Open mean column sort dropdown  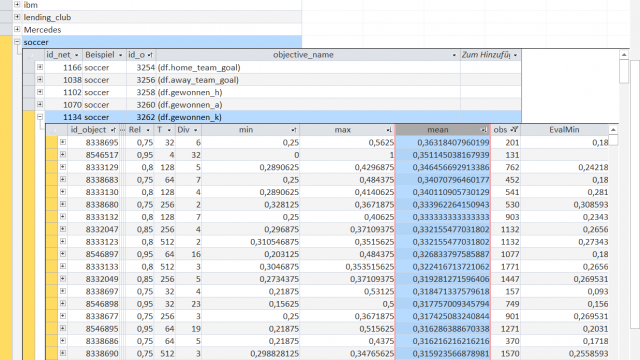point(484,130)
